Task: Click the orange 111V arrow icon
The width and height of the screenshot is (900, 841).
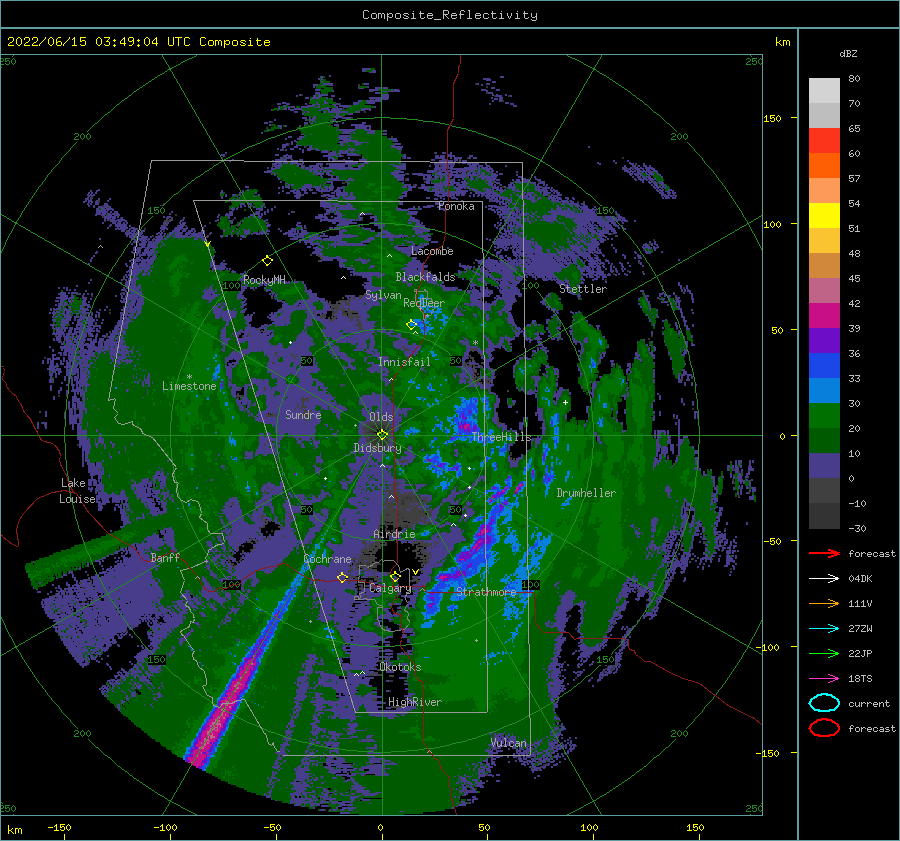Action: pos(824,603)
